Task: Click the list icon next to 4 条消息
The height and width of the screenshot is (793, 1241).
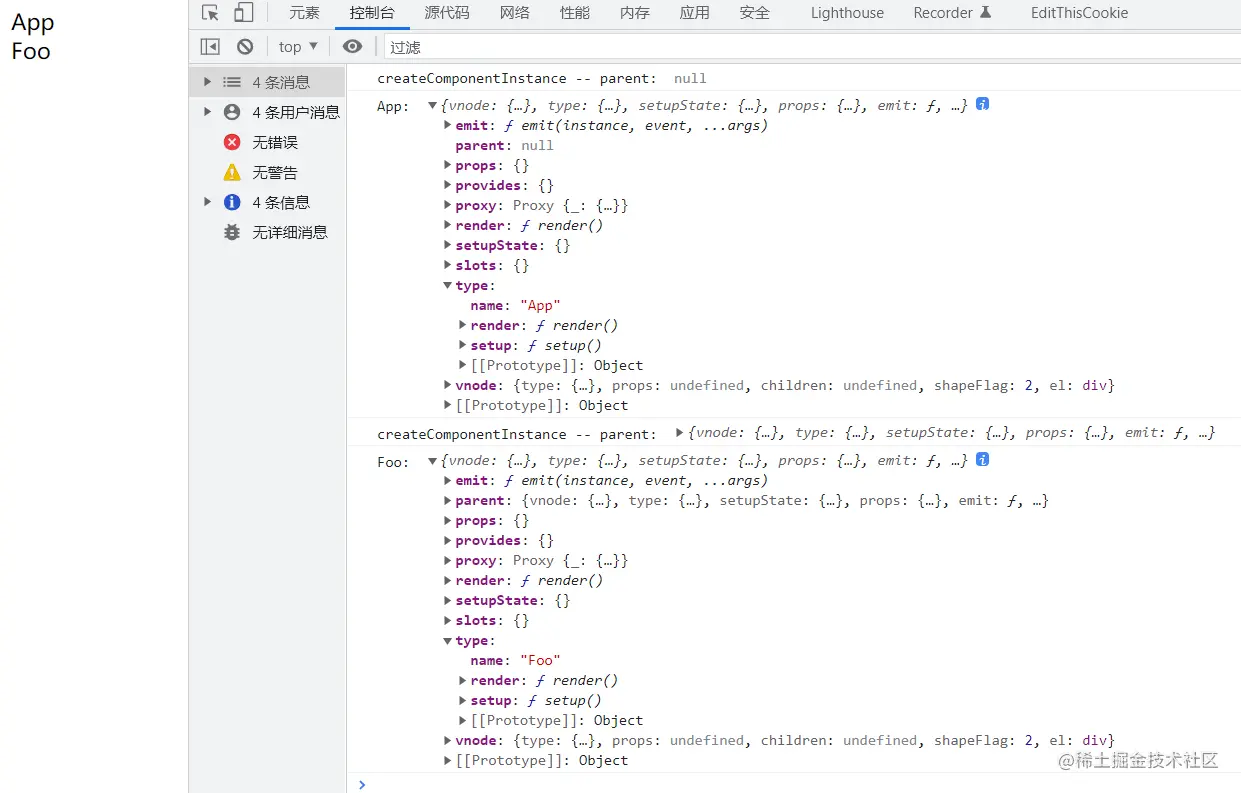Action: click(232, 82)
